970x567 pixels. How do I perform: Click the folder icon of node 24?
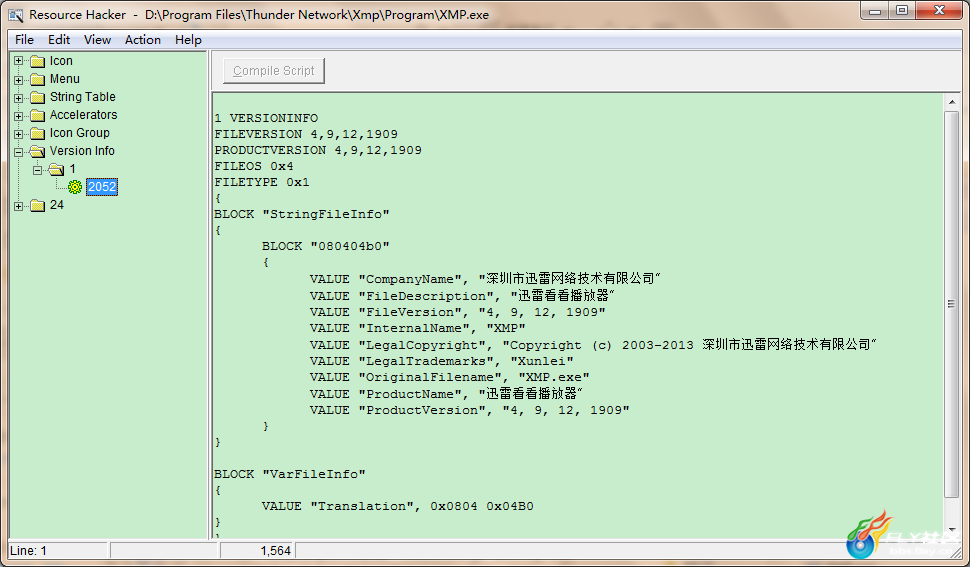(x=38, y=205)
